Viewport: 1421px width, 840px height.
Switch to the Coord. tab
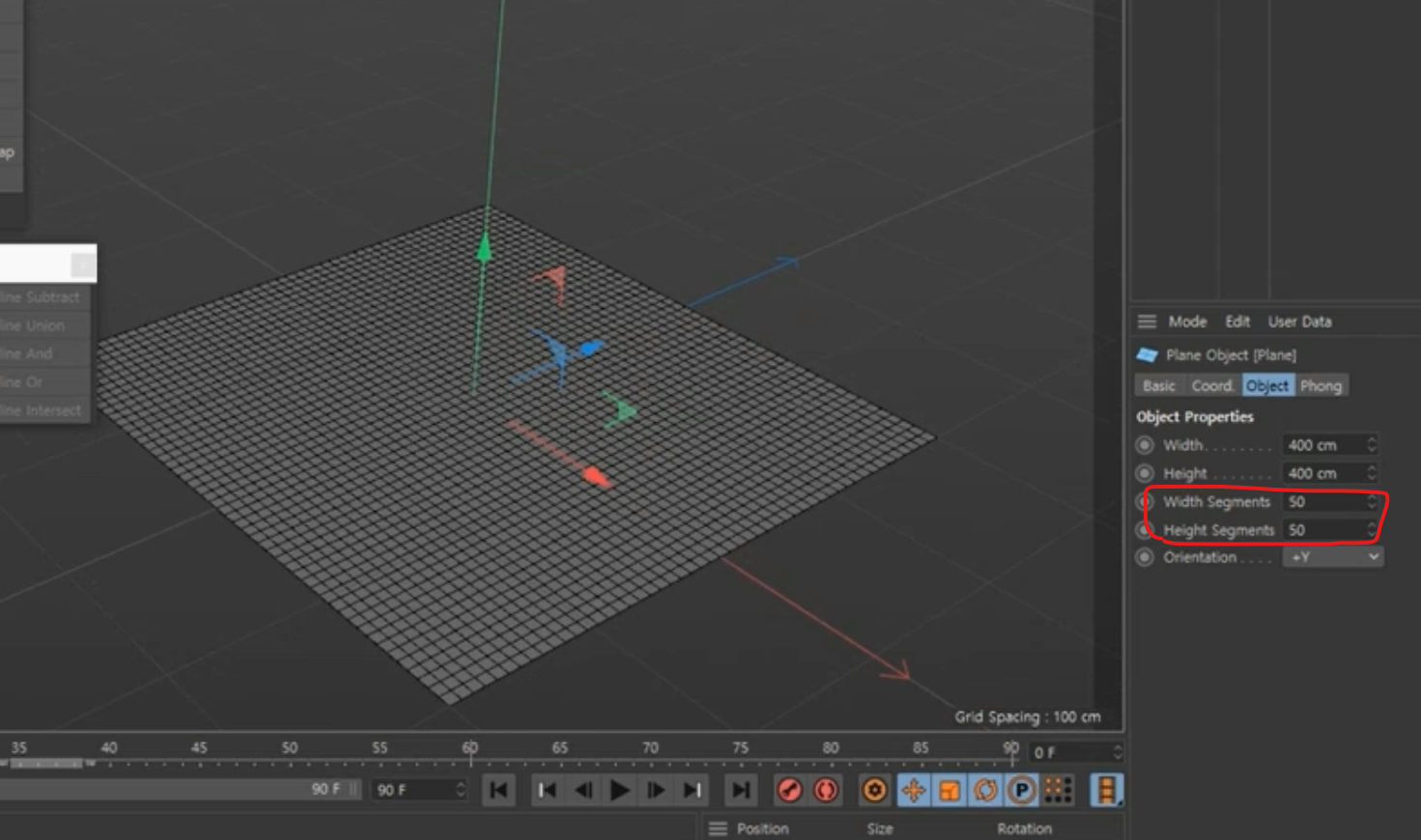tap(1212, 385)
